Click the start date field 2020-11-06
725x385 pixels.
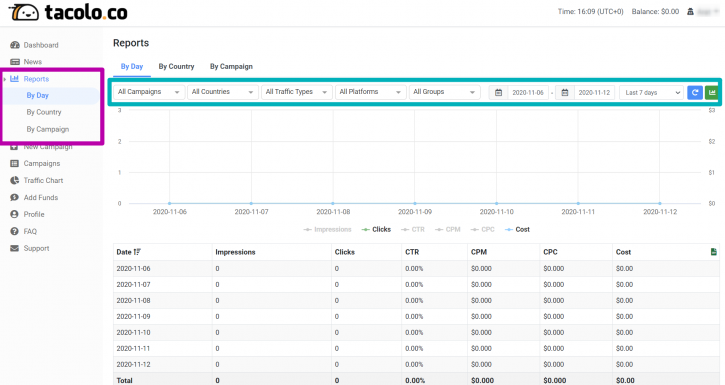click(528, 92)
